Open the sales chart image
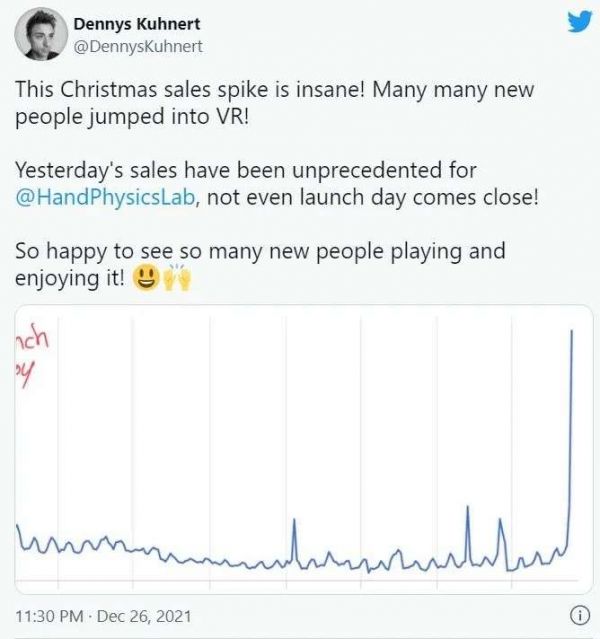The height and width of the screenshot is (639, 600). coord(300,450)
